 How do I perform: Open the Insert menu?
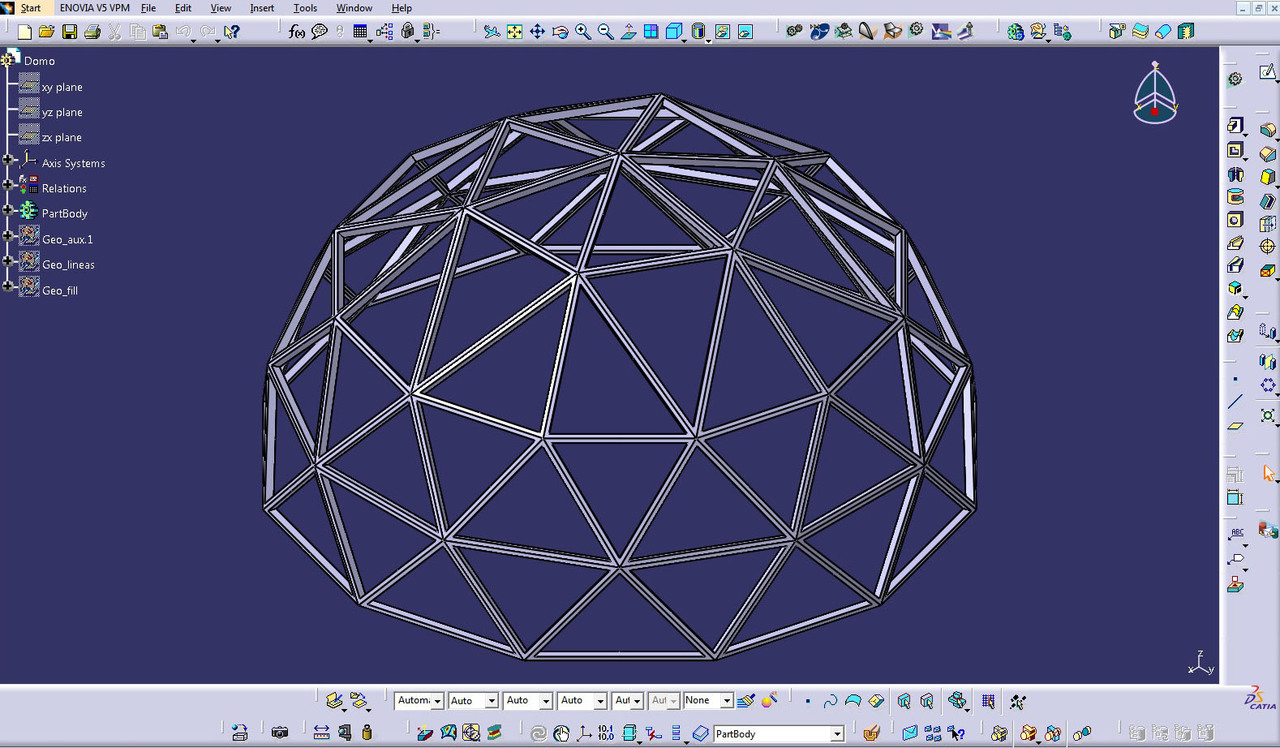pyautogui.click(x=262, y=8)
